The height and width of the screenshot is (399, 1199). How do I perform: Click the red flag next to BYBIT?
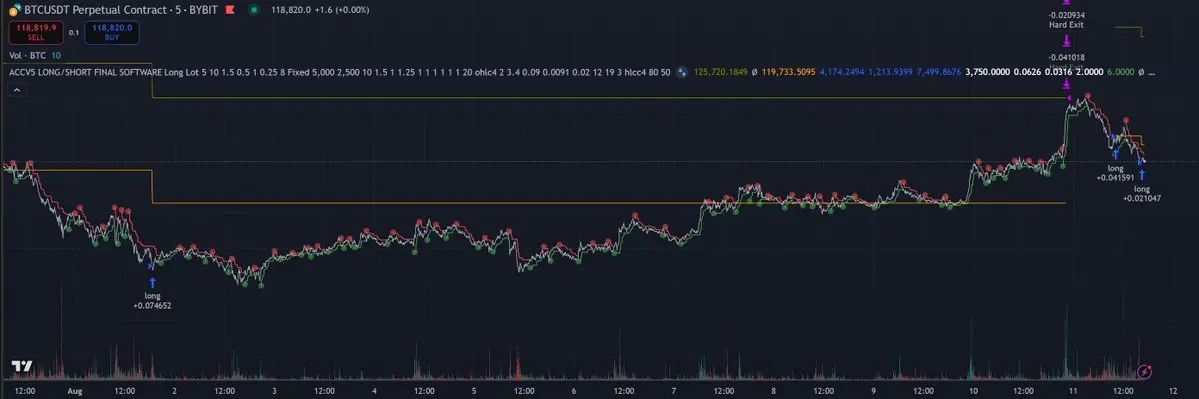tap(229, 10)
